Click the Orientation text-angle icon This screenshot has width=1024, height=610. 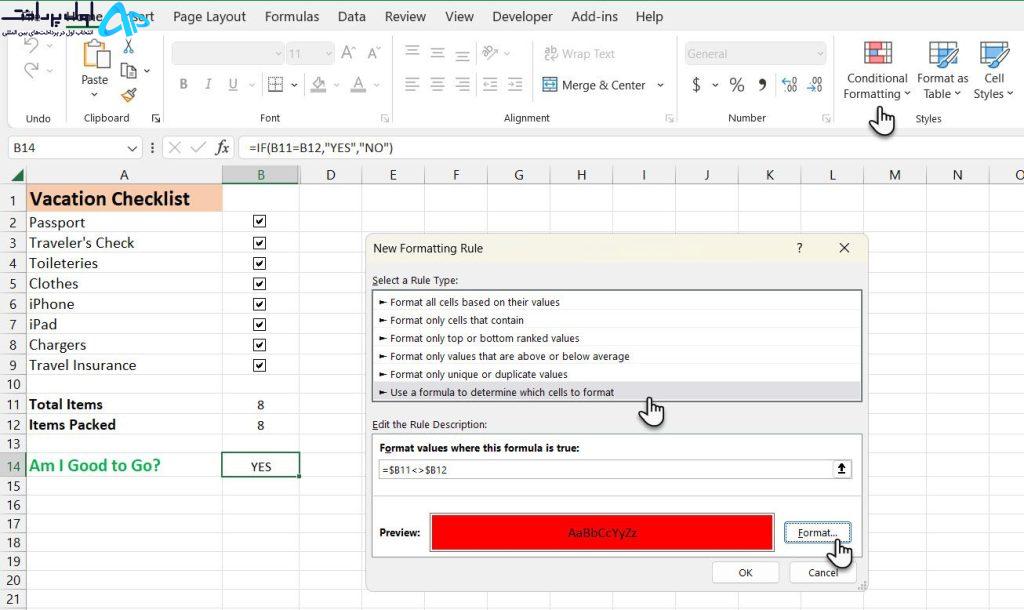pyautogui.click(x=490, y=52)
